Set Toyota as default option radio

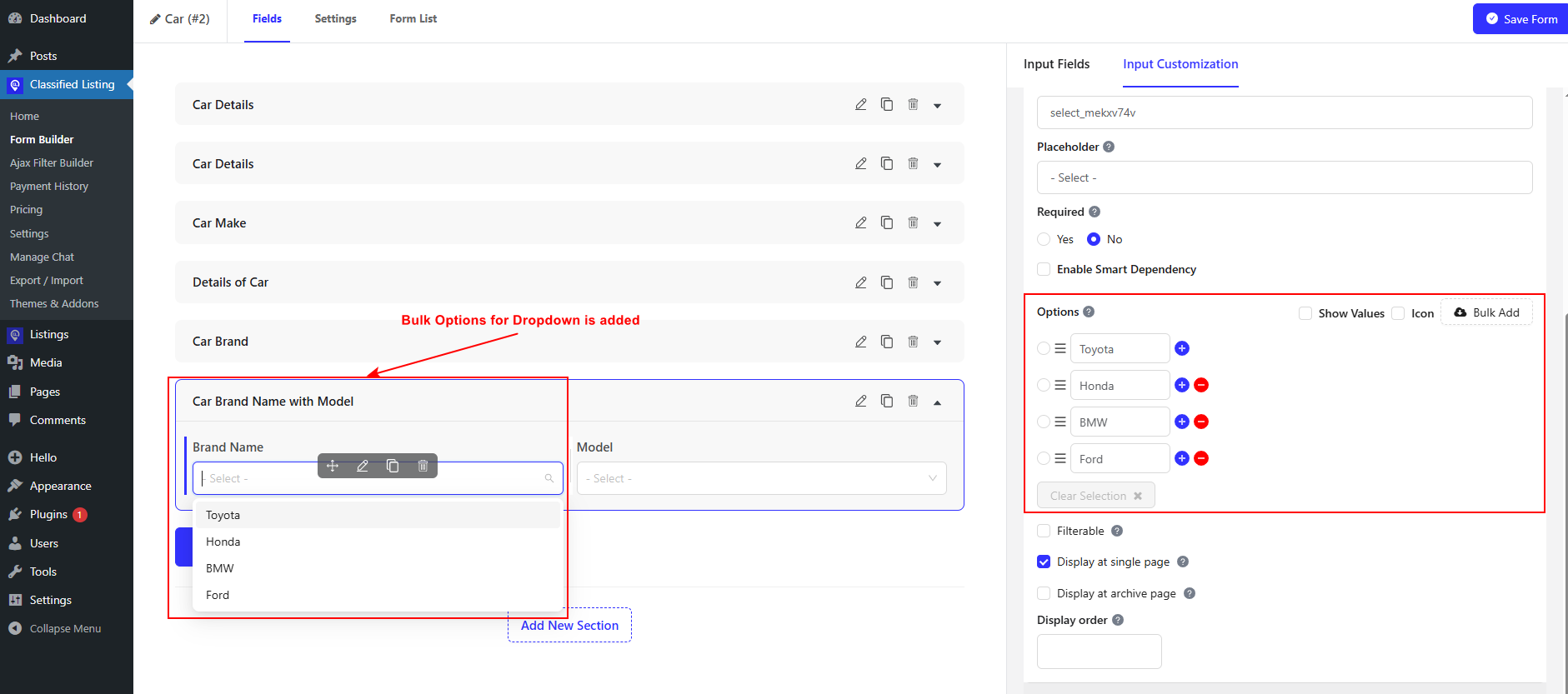pos(1044,348)
